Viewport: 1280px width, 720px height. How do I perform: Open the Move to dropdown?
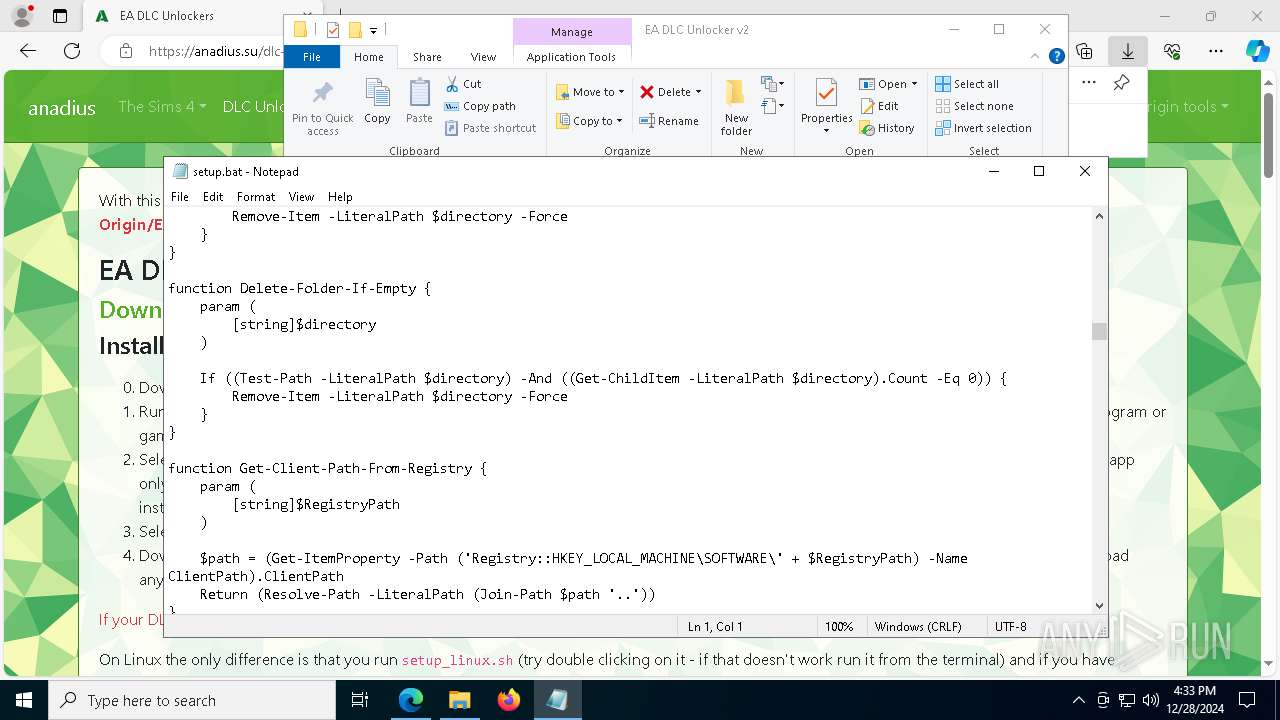pyautogui.click(x=590, y=92)
